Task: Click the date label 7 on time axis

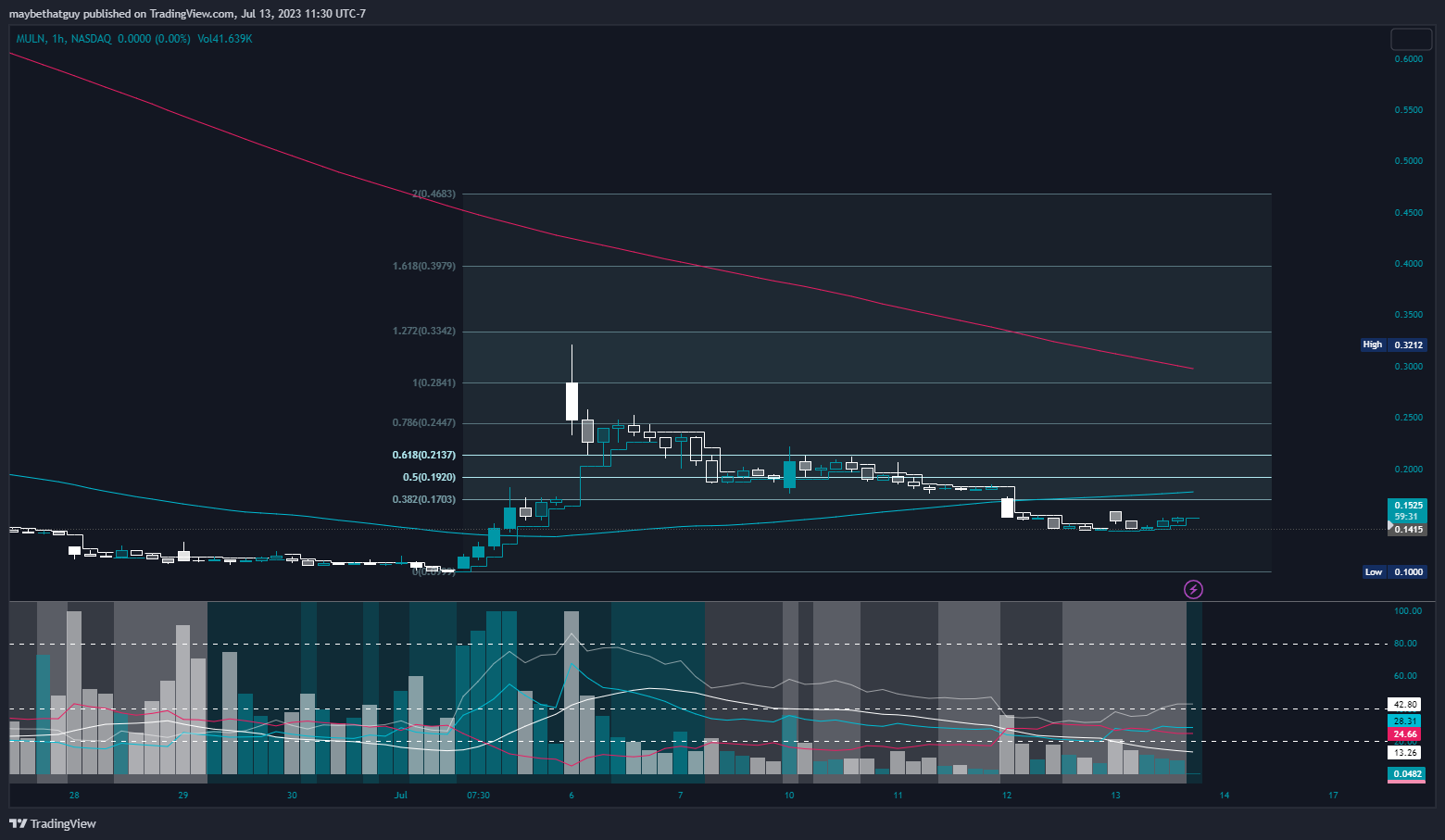Action: (x=680, y=795)
